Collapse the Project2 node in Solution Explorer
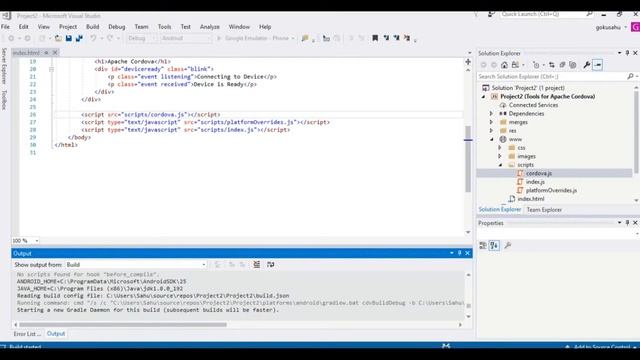Screen dimensions: 640x360 pyautogui.click(x=483, y=97)
